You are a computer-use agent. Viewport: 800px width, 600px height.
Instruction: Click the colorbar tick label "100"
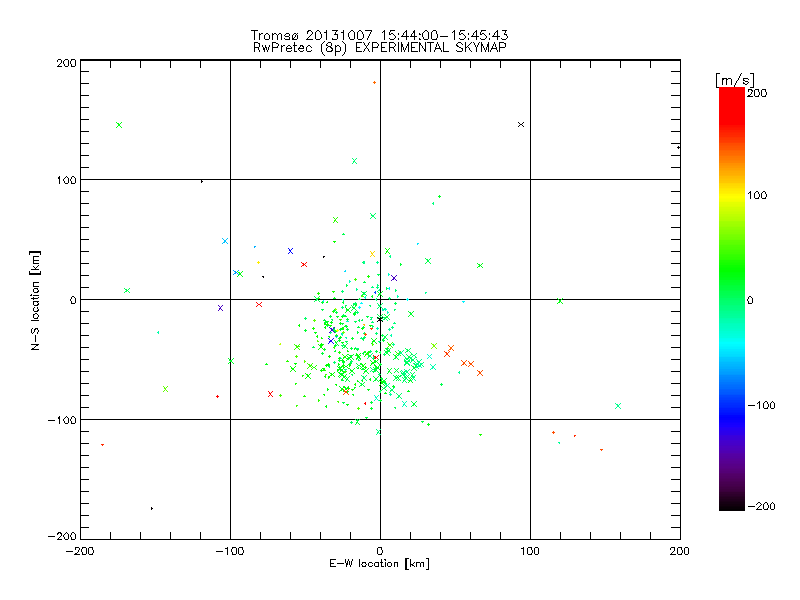point(757,195)
